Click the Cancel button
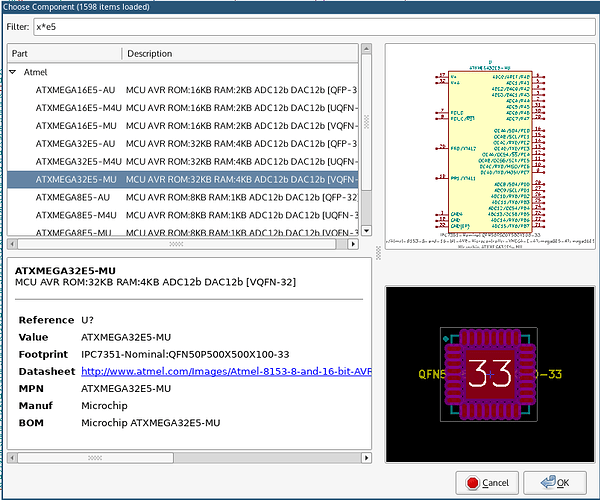This screenshot has height=500, width=600. point(487,483)
